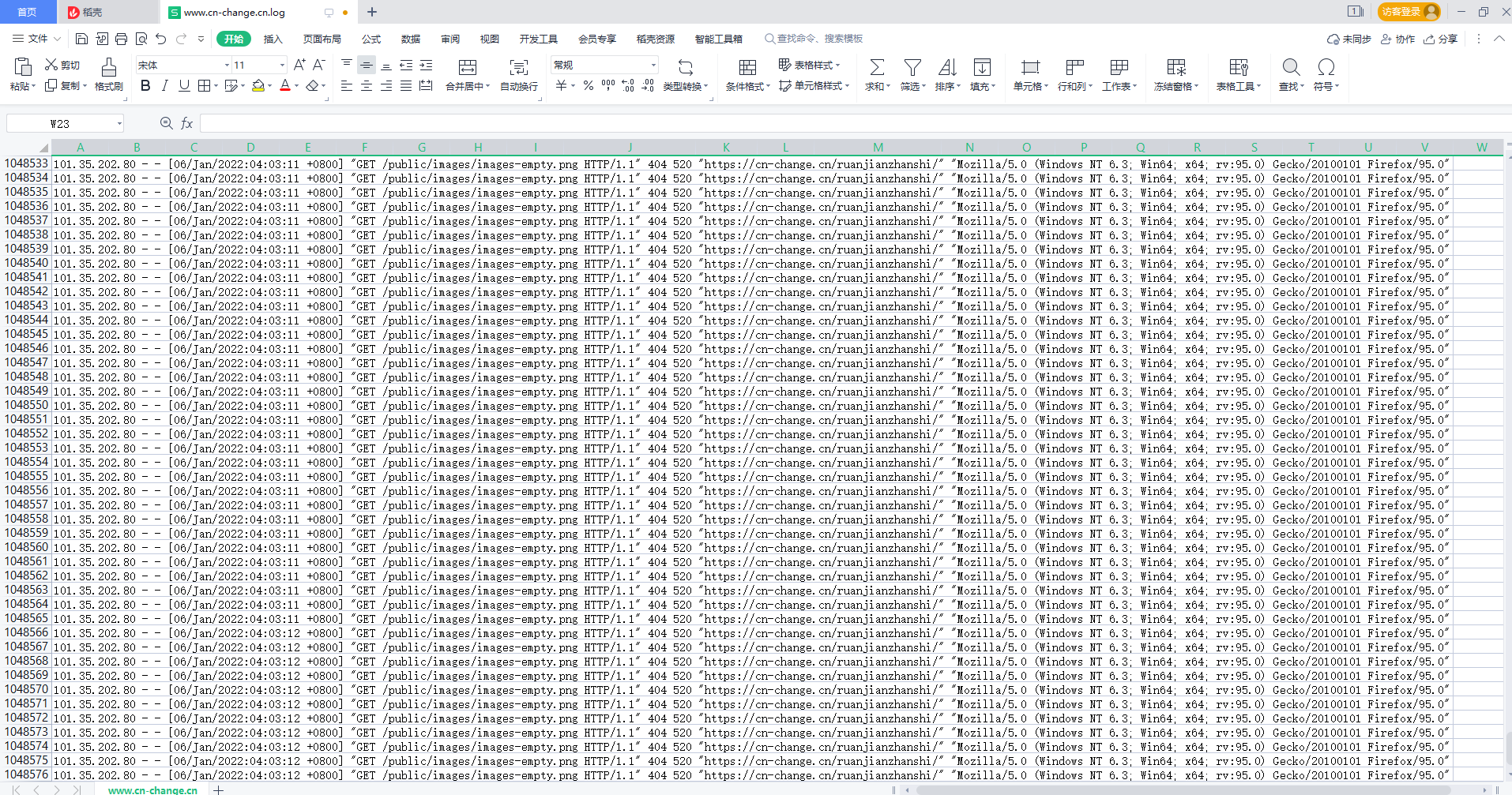Open Cell Style (单元格样式) dropdown
Screen dimensions: 1512x795
pyautogui.click(x=814, y=85)
